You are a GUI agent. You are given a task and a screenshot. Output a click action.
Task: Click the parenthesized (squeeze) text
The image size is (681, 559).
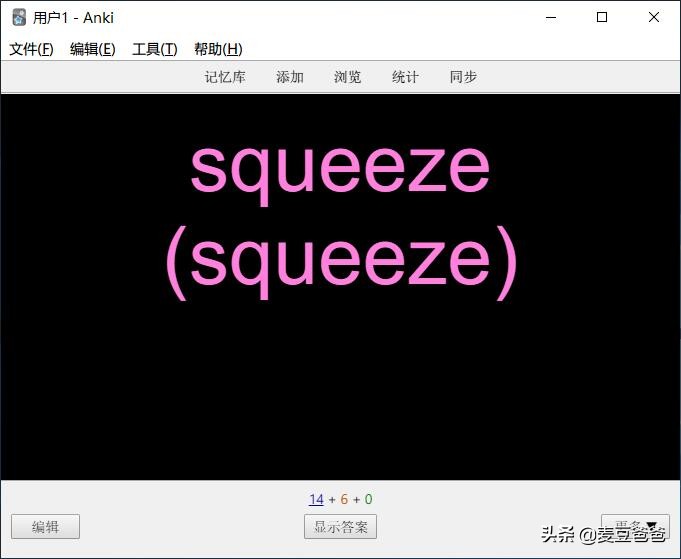click(342, 262)
